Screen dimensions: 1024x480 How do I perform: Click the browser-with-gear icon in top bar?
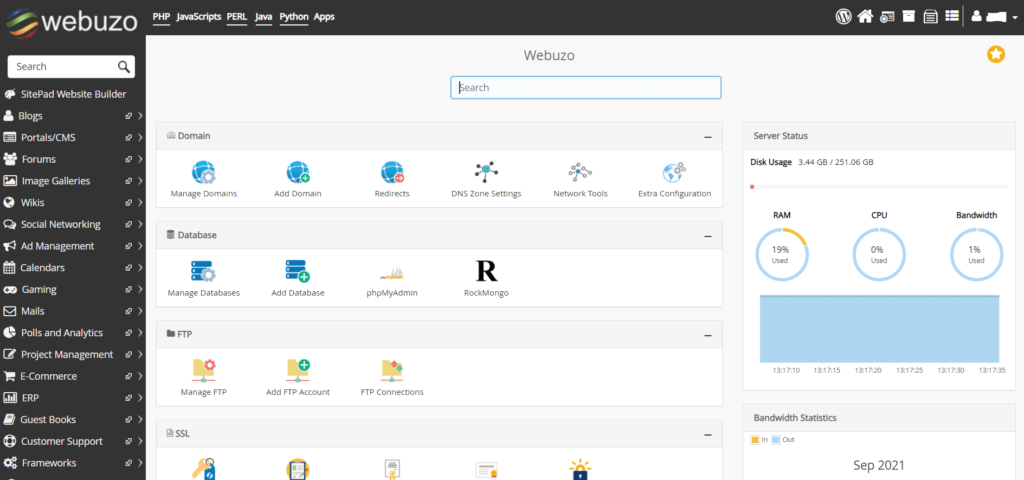coord(887,17)
